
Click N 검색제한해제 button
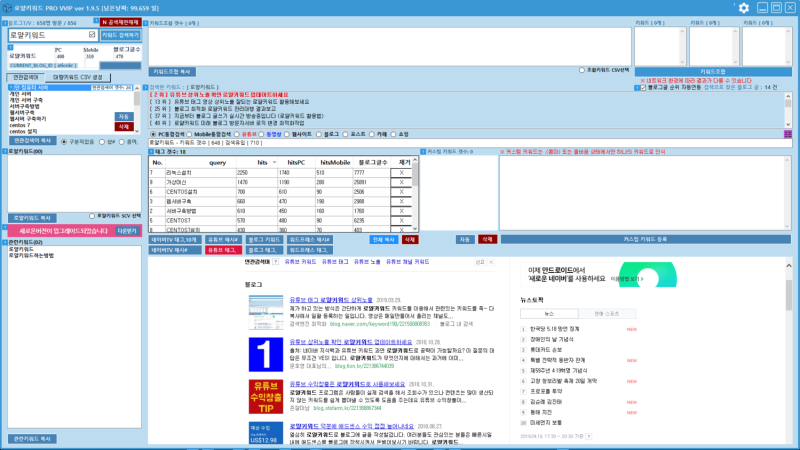click(120, 22)
